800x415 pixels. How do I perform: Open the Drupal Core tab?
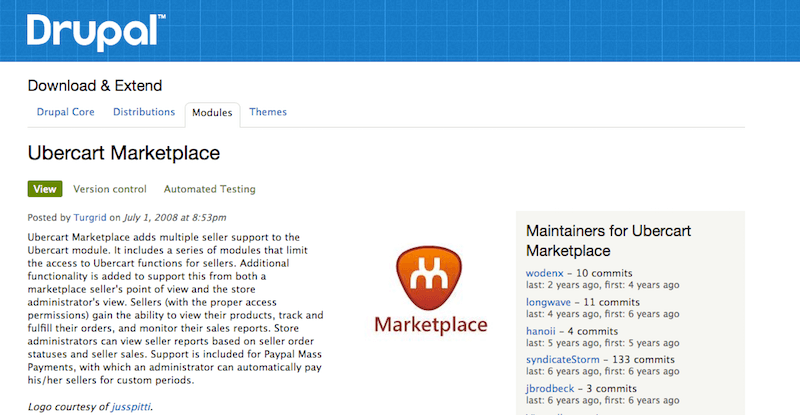(66, 113)
